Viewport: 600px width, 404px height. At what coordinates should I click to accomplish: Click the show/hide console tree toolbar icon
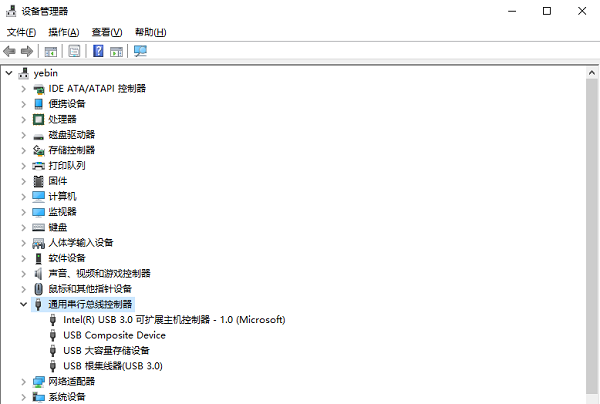pyautogui.click(x=51, y=51)
